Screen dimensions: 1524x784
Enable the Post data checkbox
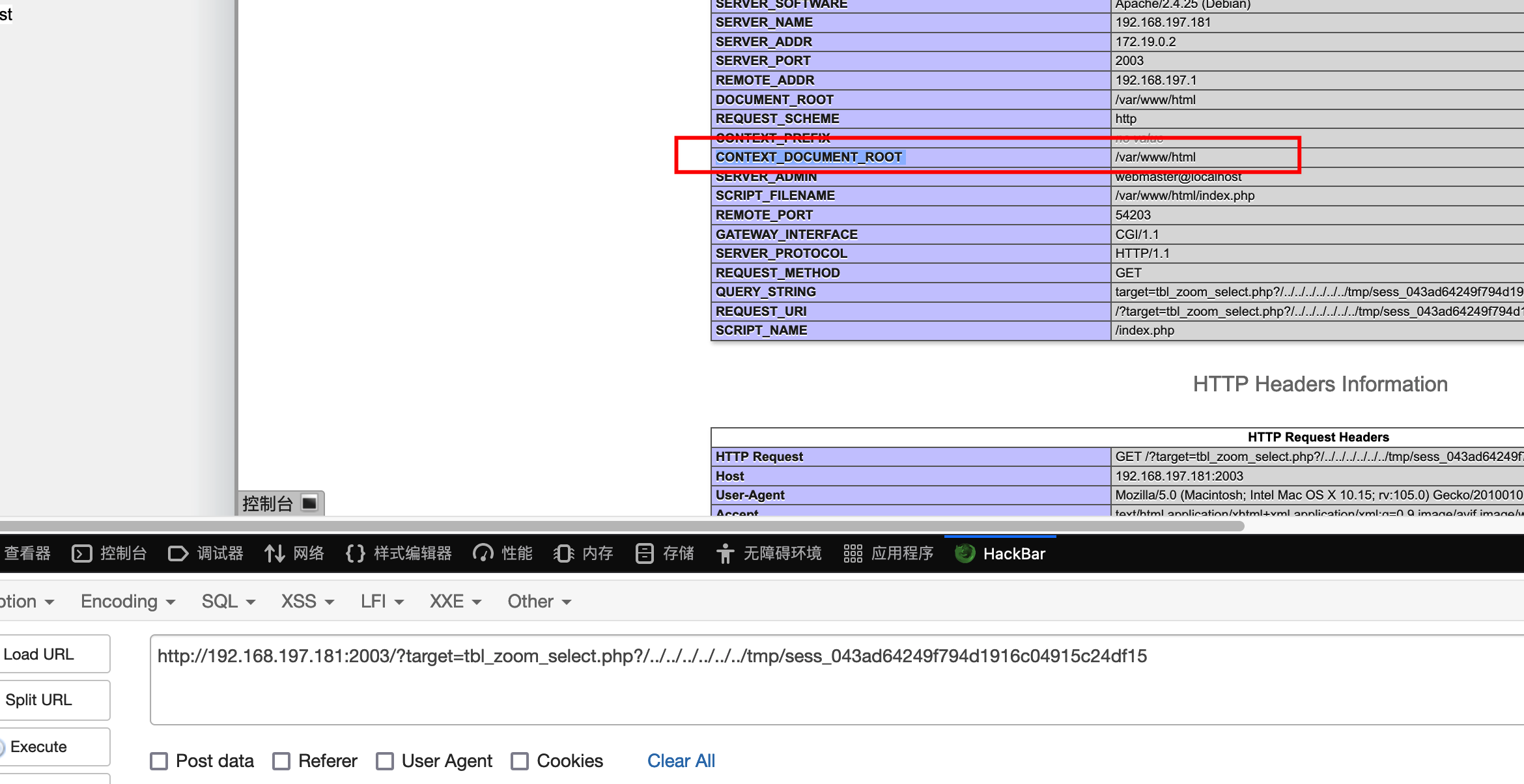[x=159, y=761]
